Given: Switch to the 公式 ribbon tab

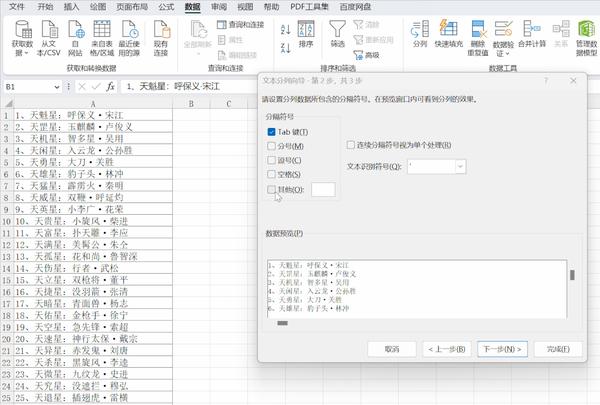Looking at the screenshot, I should pos(166,7).
